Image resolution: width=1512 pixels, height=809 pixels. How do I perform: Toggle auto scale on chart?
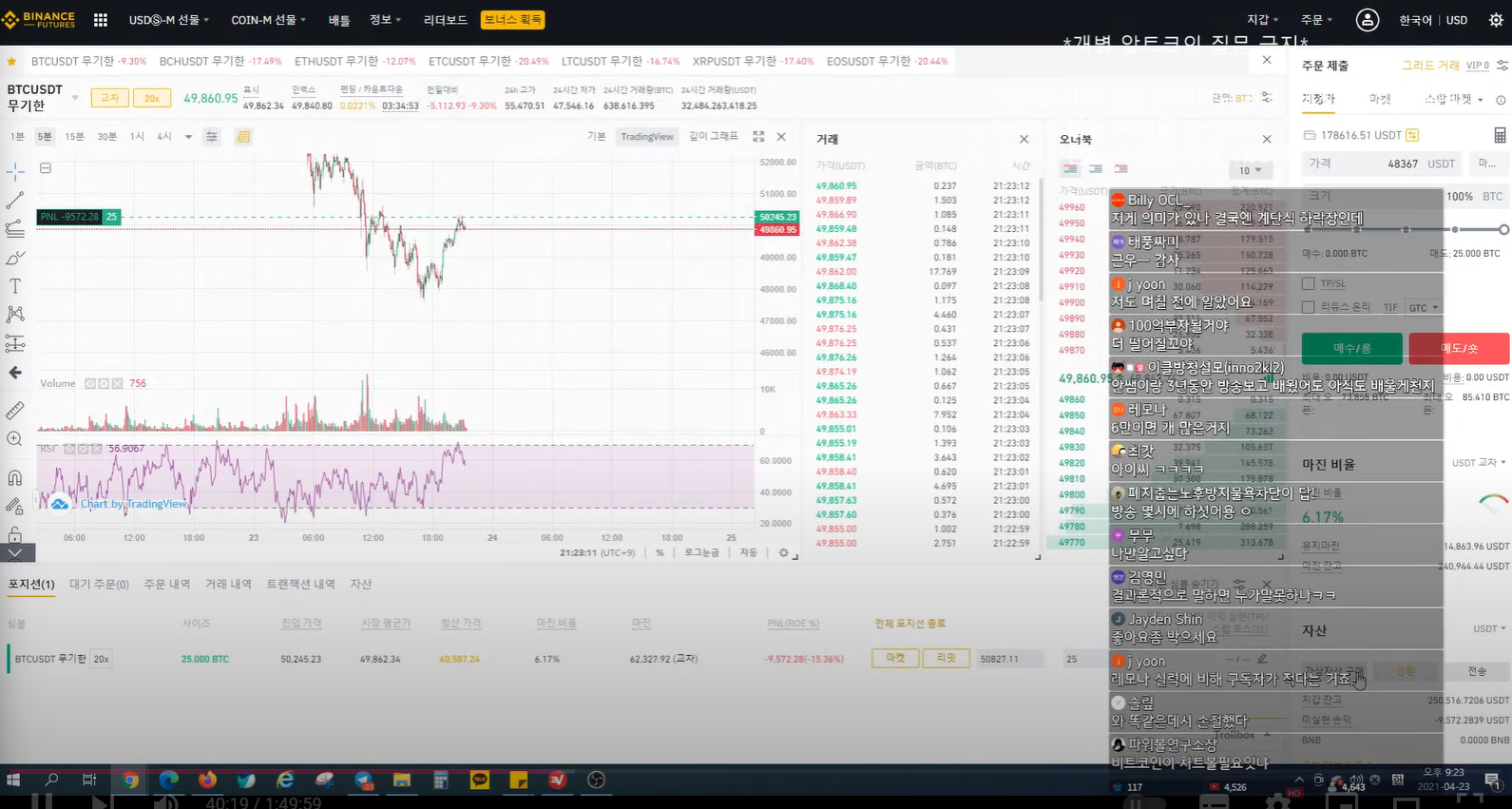[749, 552]
